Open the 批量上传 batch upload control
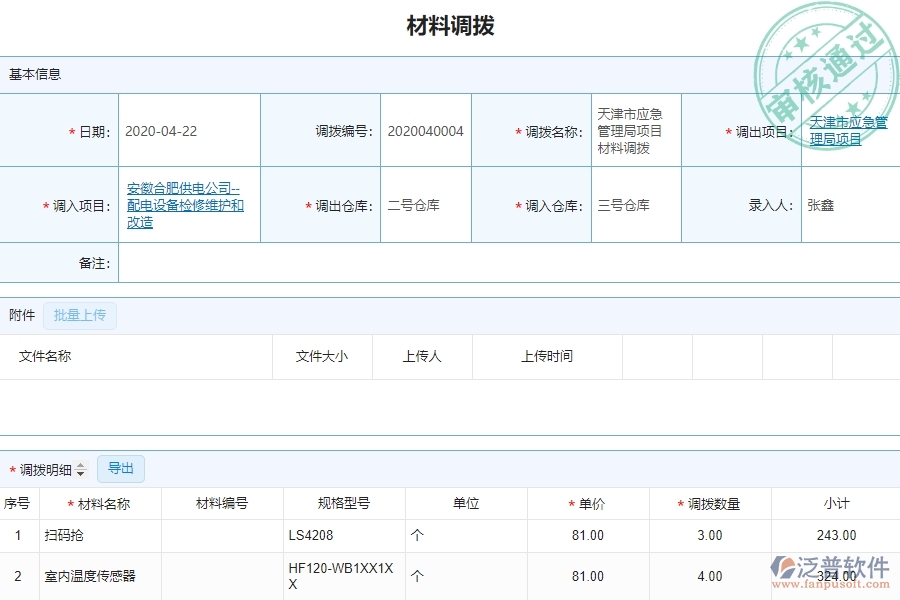The height and width of the screenshot is (600, 900). [x=80, y=315]
